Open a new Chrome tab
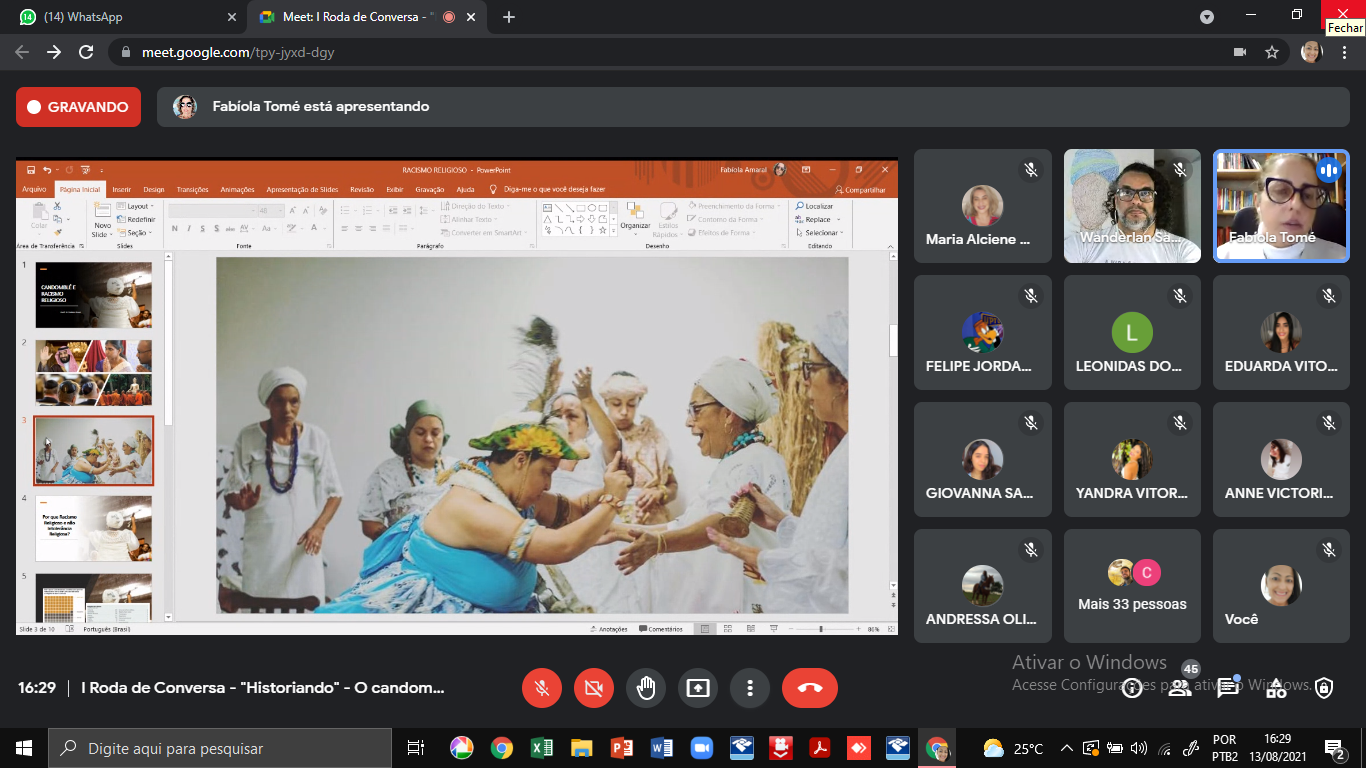This screenshot has width=1366, height=768. click(509, 17)
